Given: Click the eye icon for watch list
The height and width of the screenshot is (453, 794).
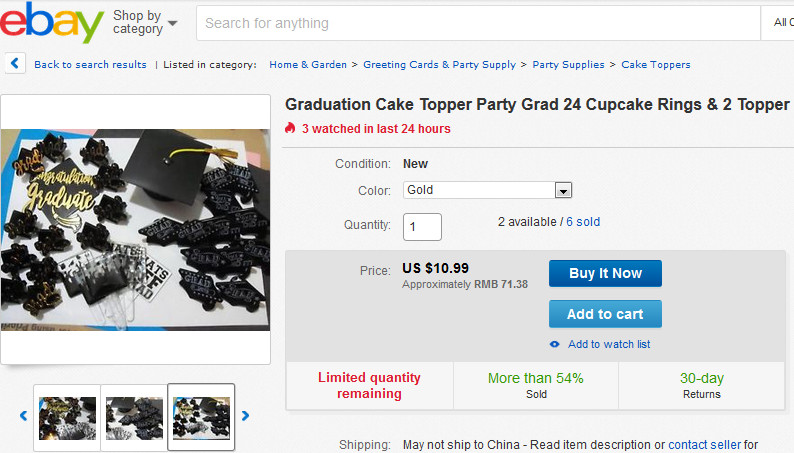Looking at the screenshot, I should [x=555, y=344].
